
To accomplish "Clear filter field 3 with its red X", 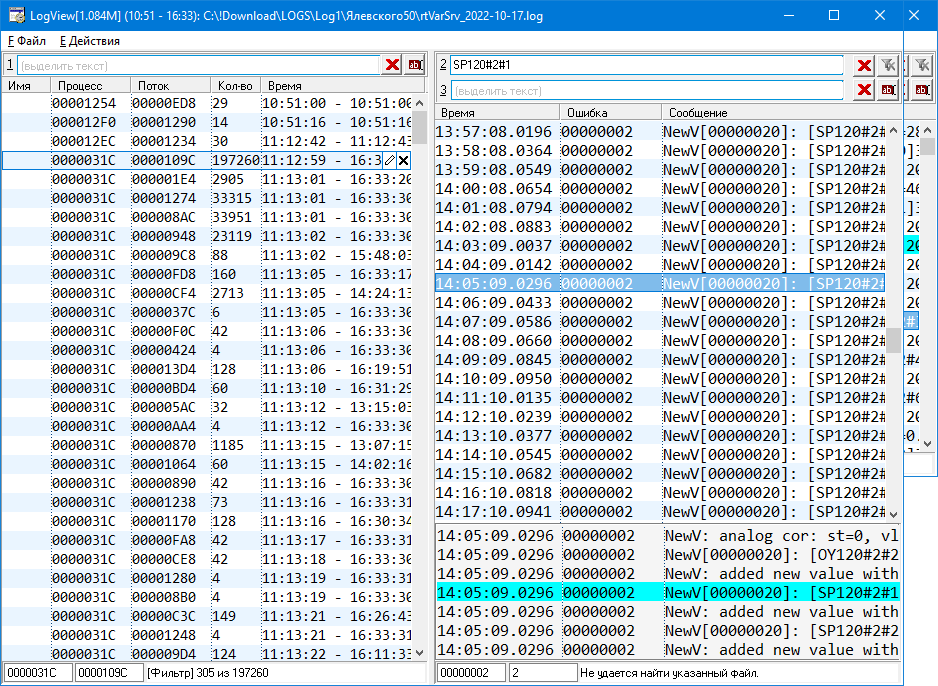I will (864, 90).
